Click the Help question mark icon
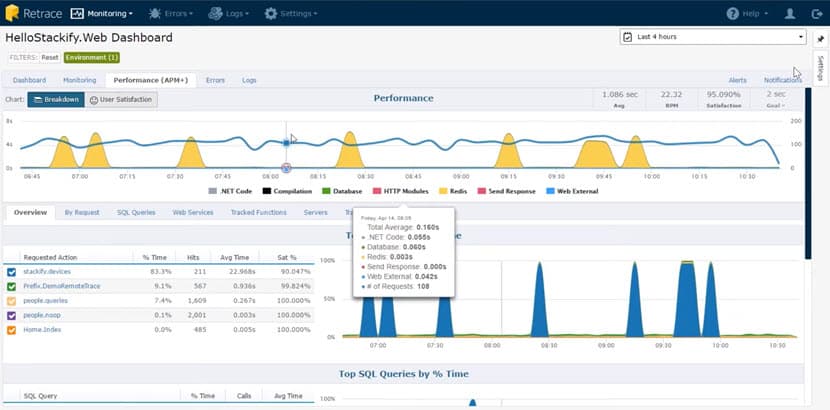The image size is (830, 410). pos(733,14)
